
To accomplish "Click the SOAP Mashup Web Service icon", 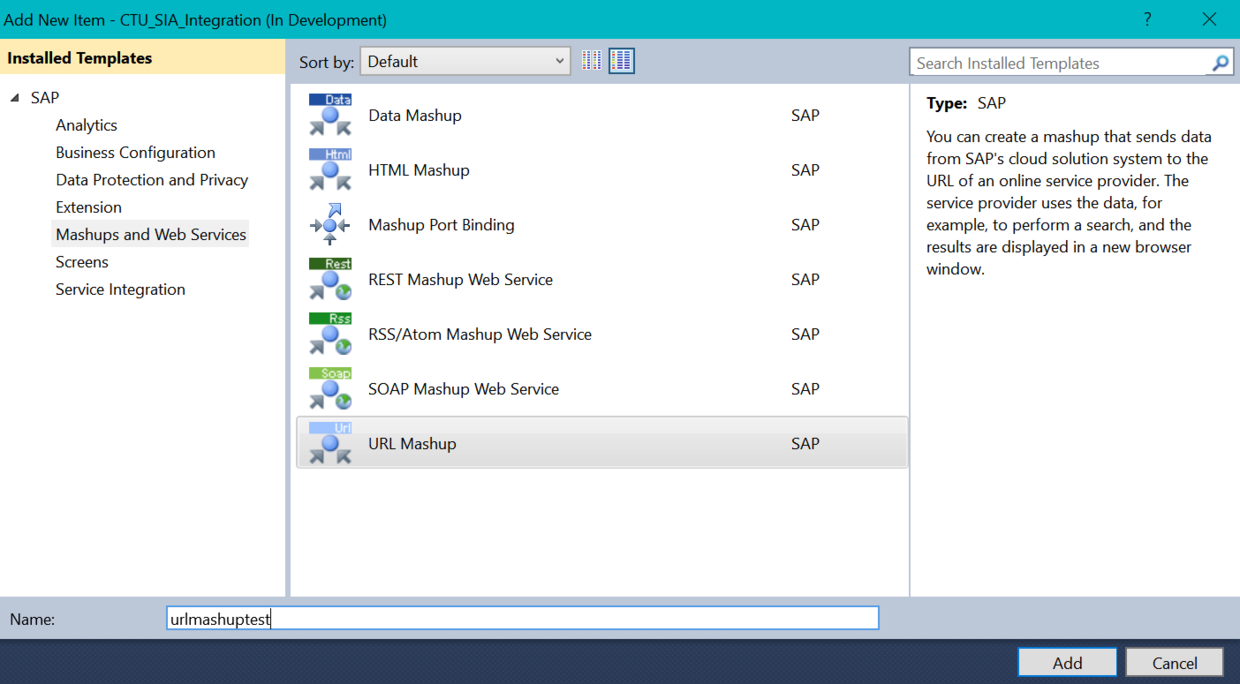I will click(330, 389).
